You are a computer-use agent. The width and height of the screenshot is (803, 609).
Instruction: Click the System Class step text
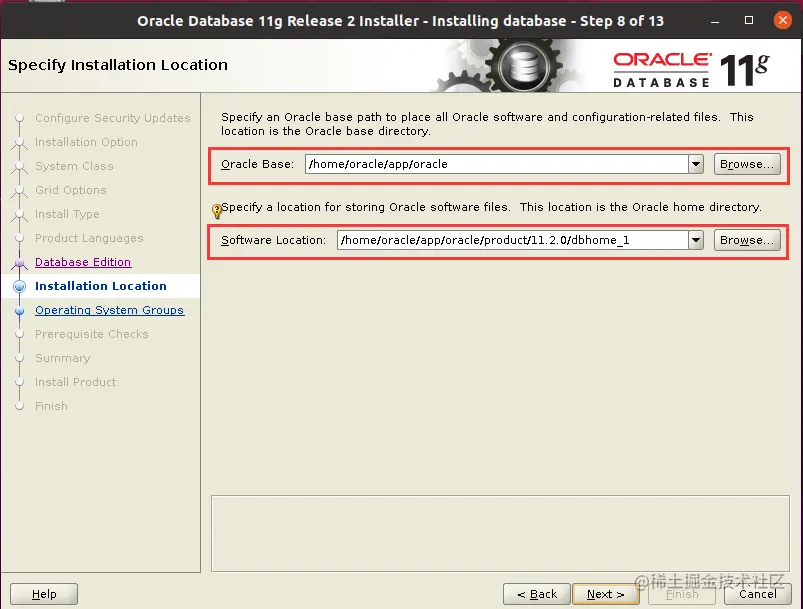(74, 166)
